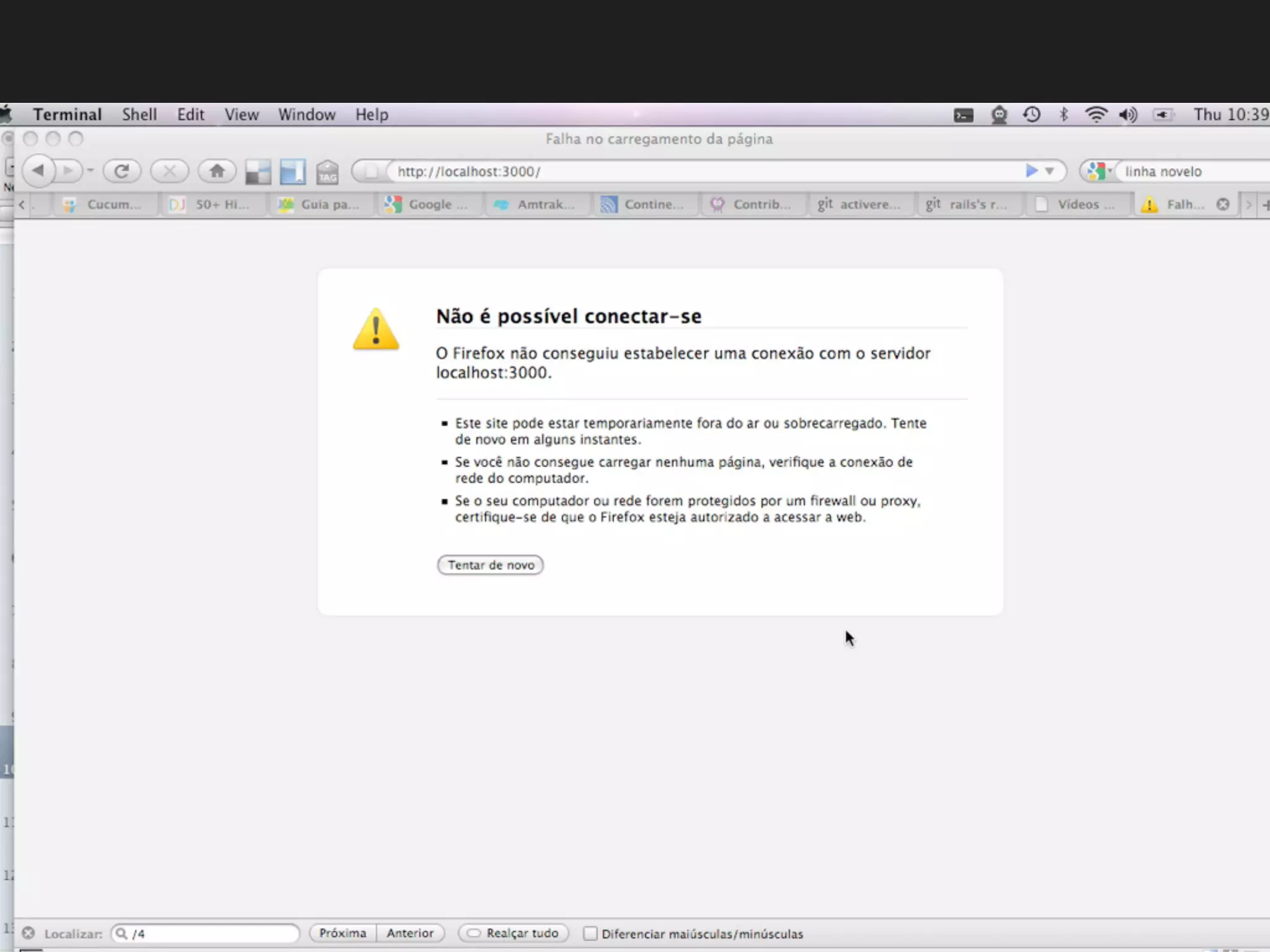Screen dimensions: 1270x952
Task: Toggle Realçar tudo highlight button
Action: click(x=513, y=933)
